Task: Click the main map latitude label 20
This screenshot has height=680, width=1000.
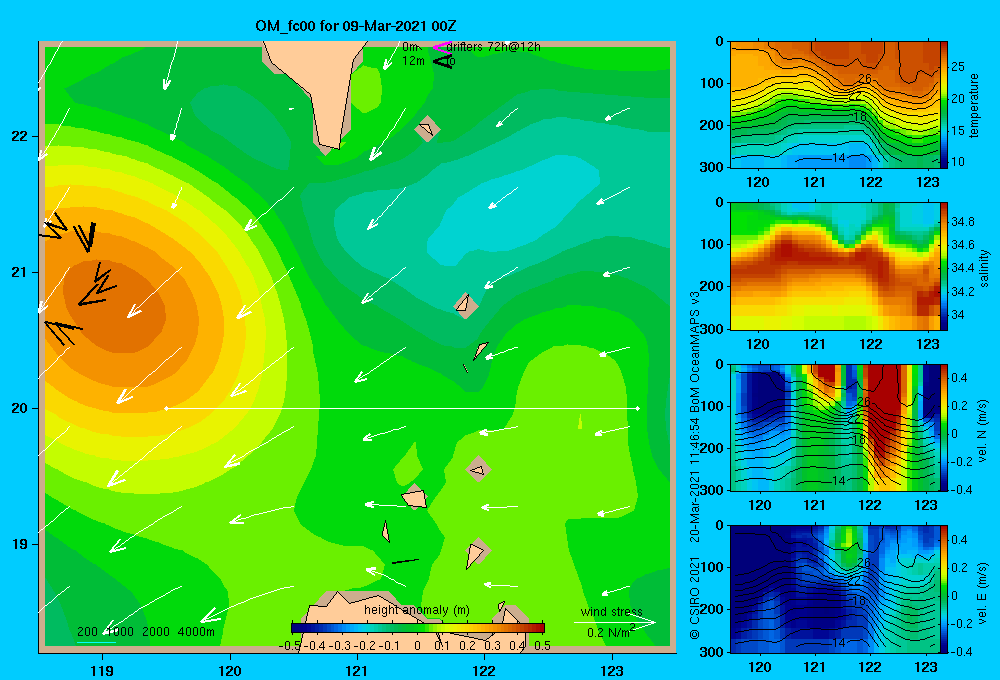Action: coord(20,408)
